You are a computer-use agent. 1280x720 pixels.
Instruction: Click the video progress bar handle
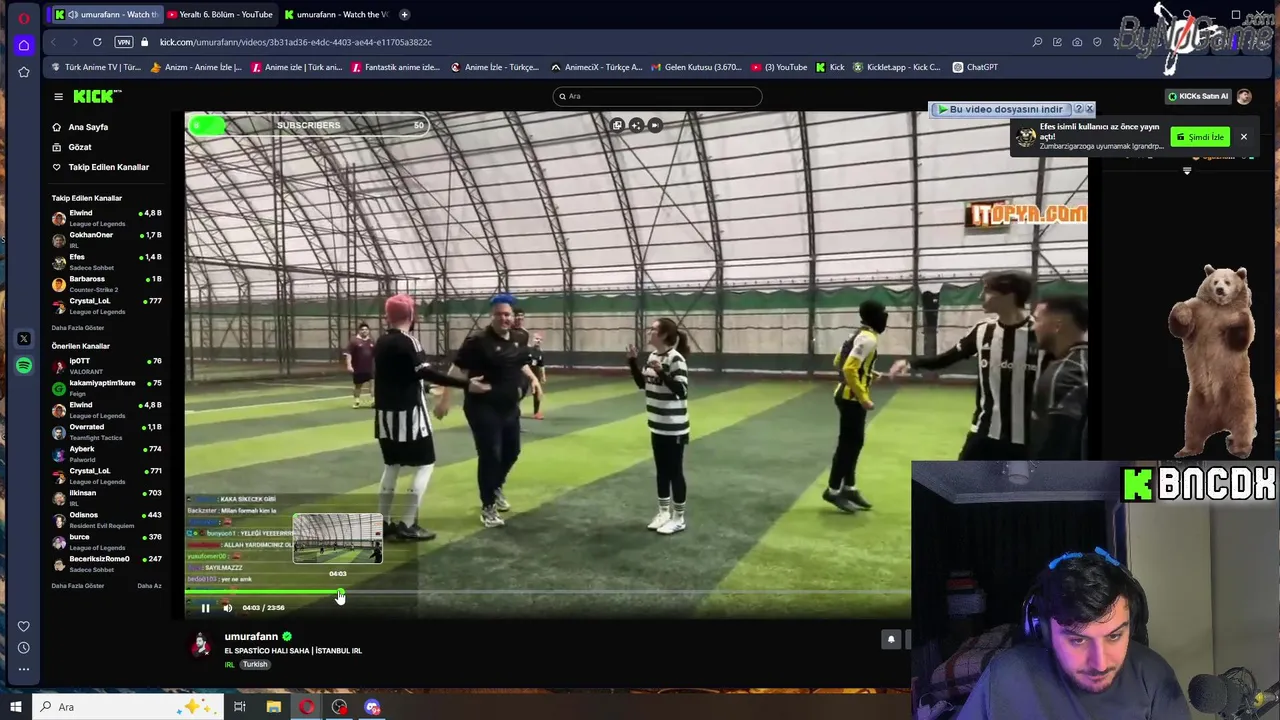click(340, 593)
